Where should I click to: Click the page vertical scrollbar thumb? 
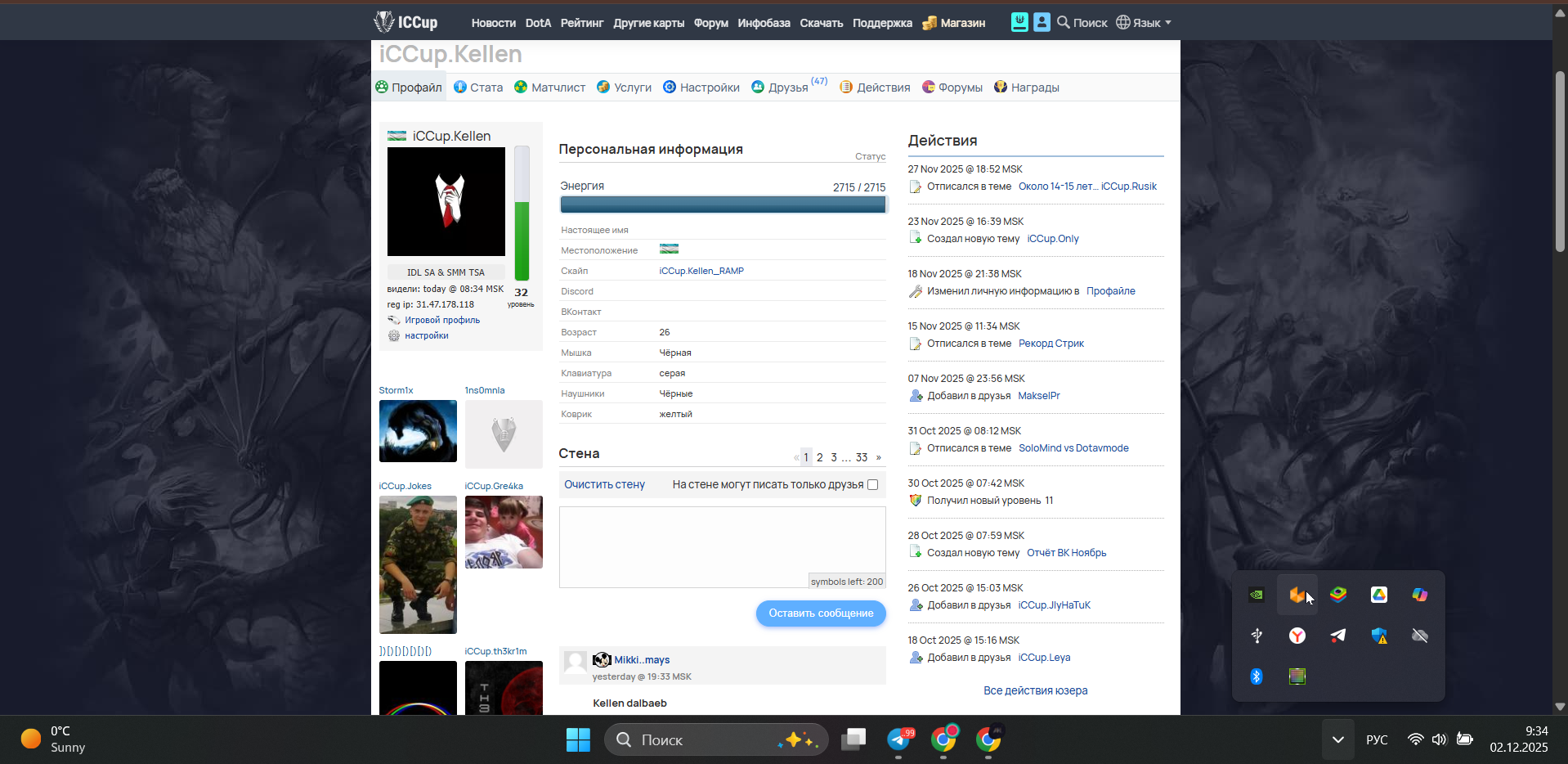(x=1560, y=162)
